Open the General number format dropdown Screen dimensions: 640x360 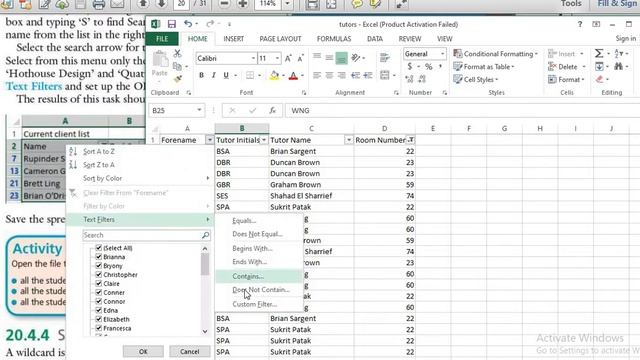pos(442,54)
